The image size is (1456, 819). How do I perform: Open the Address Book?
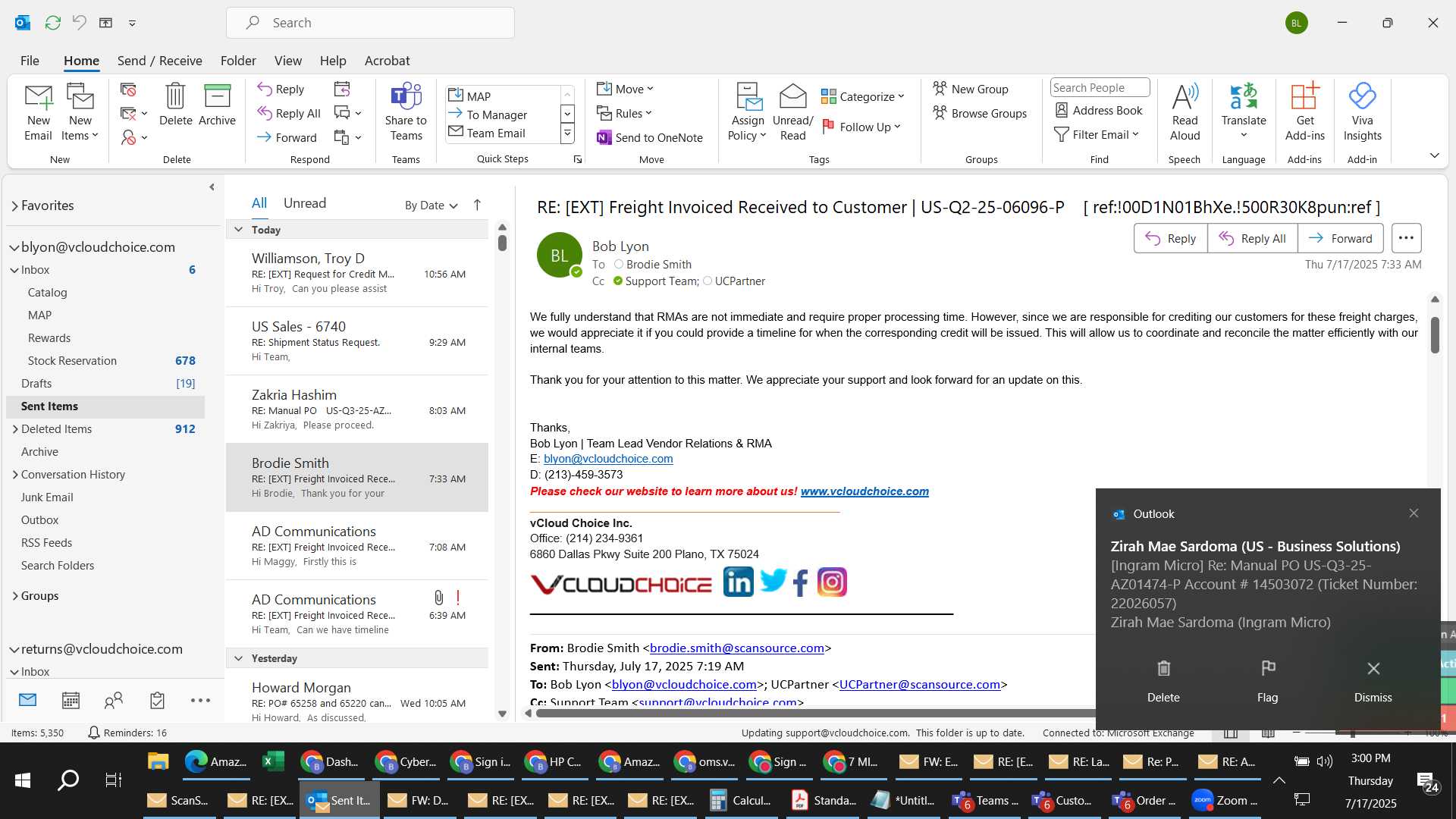[x=1099, y=110]
